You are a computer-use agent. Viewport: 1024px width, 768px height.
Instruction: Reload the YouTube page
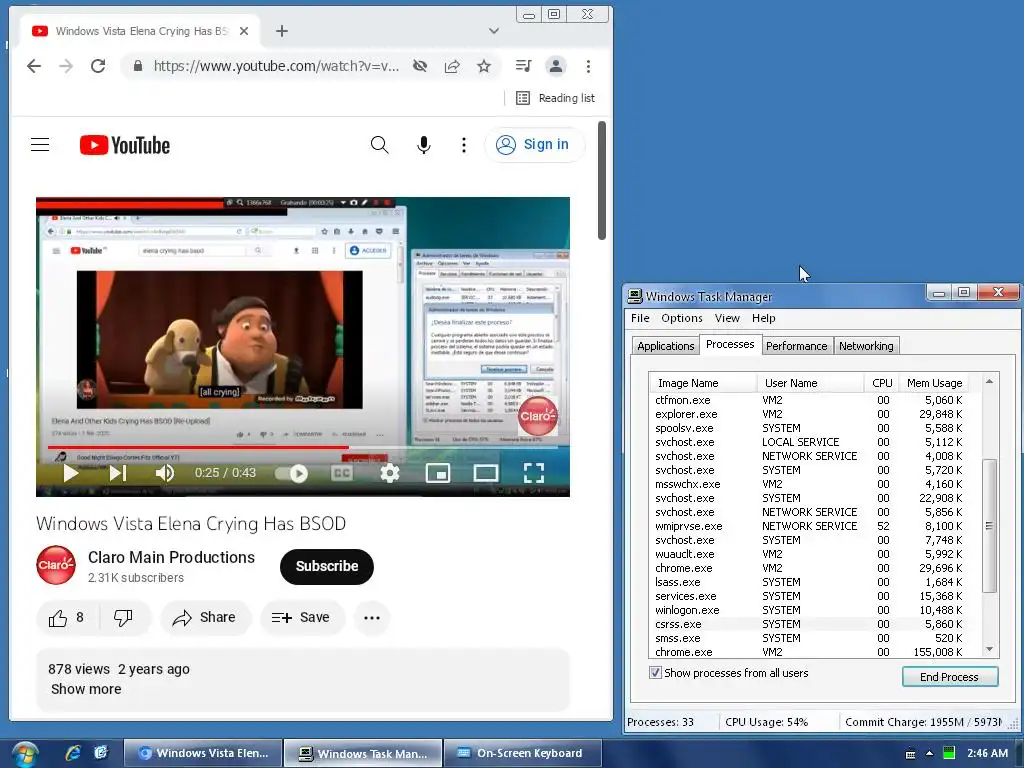point(98,66)
